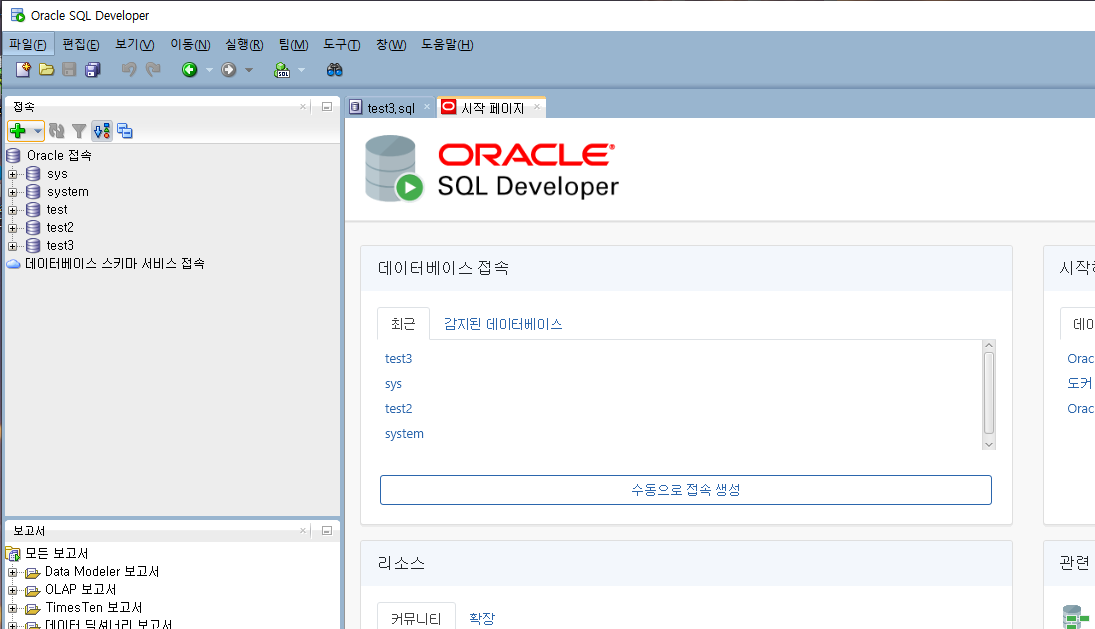Click the recent connections list scrollbar
The width and height of the screenshot is (1095, 629).
[988, 394]
